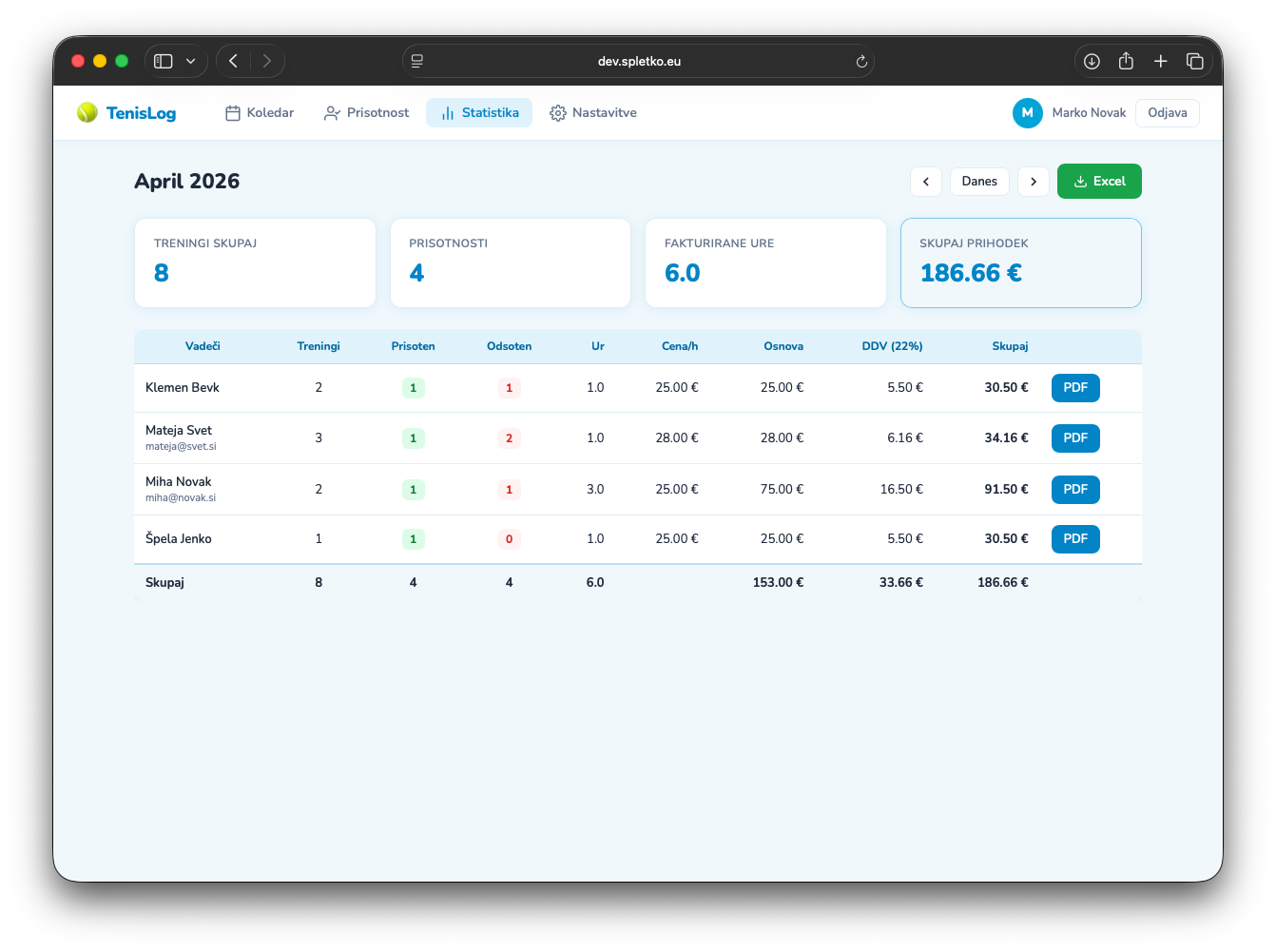Reload the page using the refresh icon
The width and height of the screenshot is (1276, 952).
click(x=861, y=62)
